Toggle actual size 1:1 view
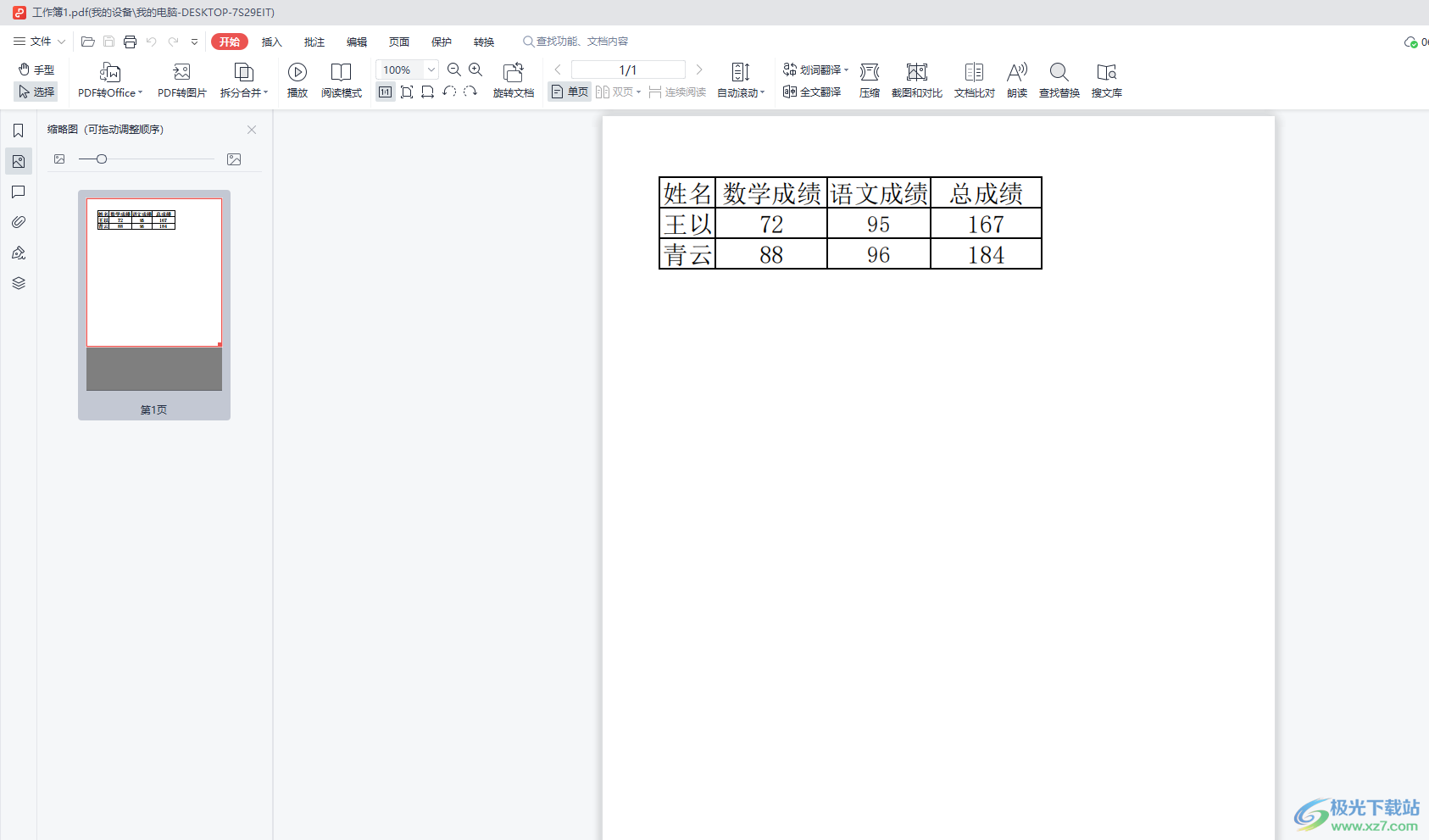 (x=386, y=92)
